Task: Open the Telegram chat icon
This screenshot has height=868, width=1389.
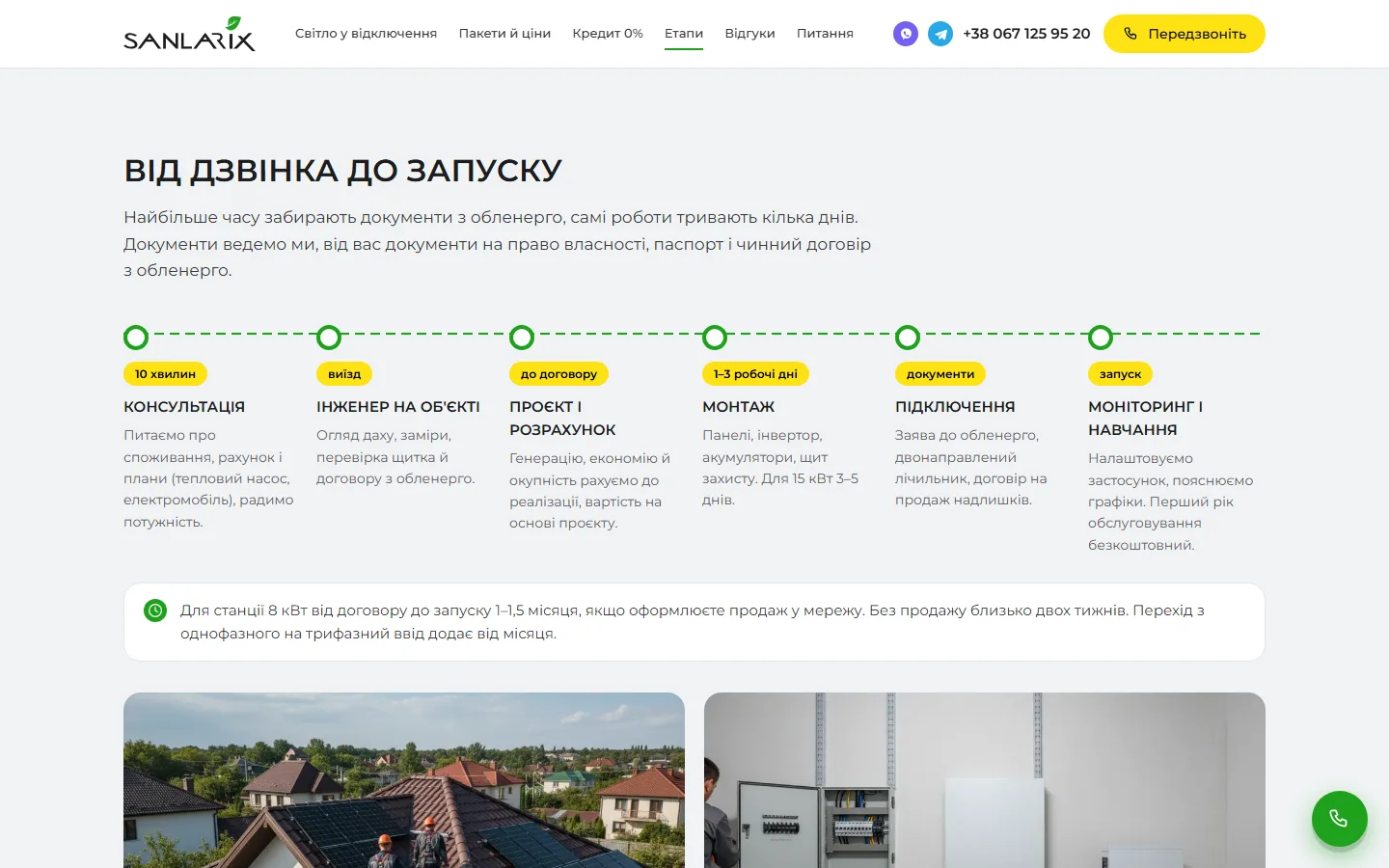Action: [x=940, y=34]
